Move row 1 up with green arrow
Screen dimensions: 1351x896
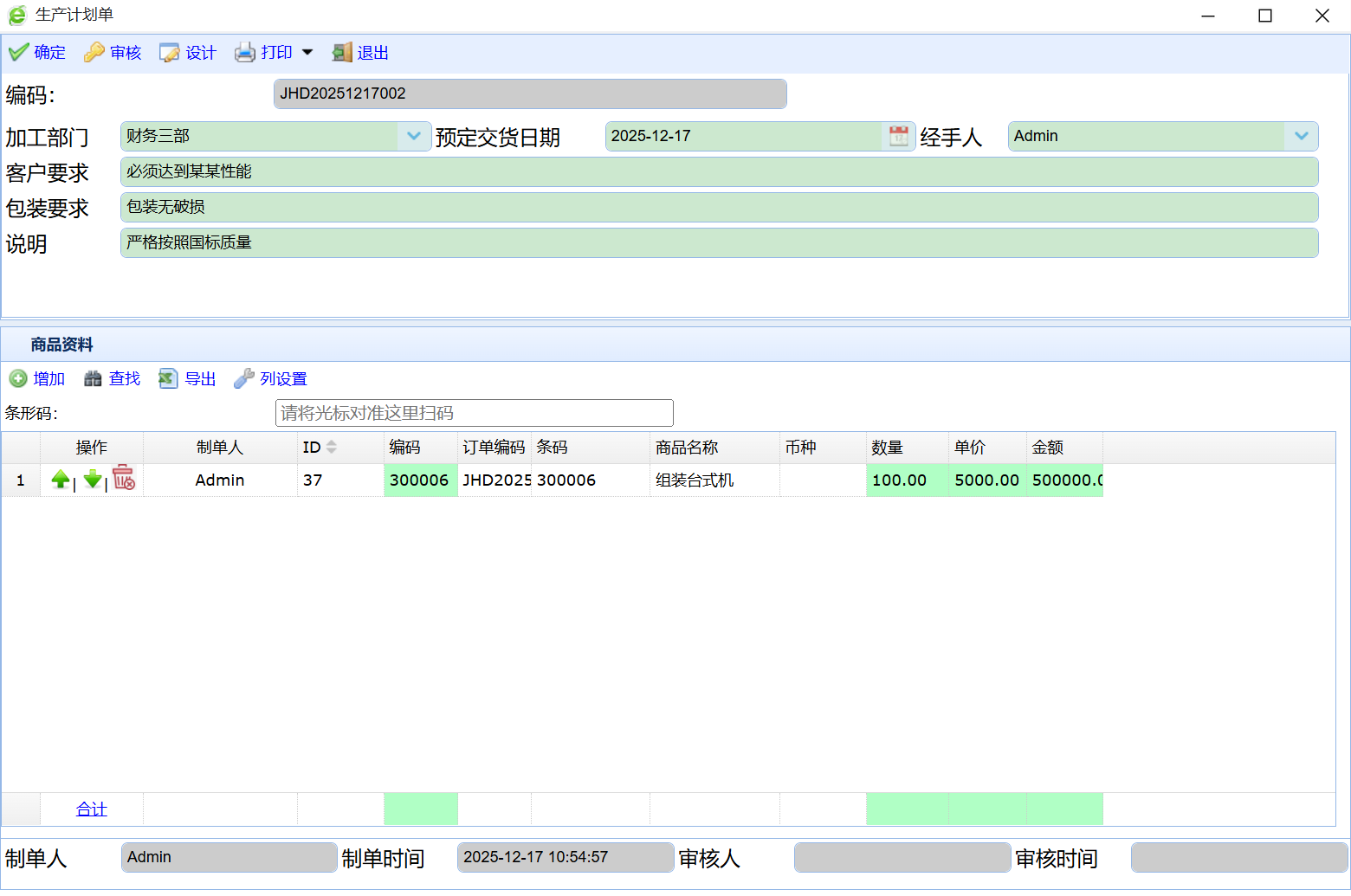tap(61, 479)
